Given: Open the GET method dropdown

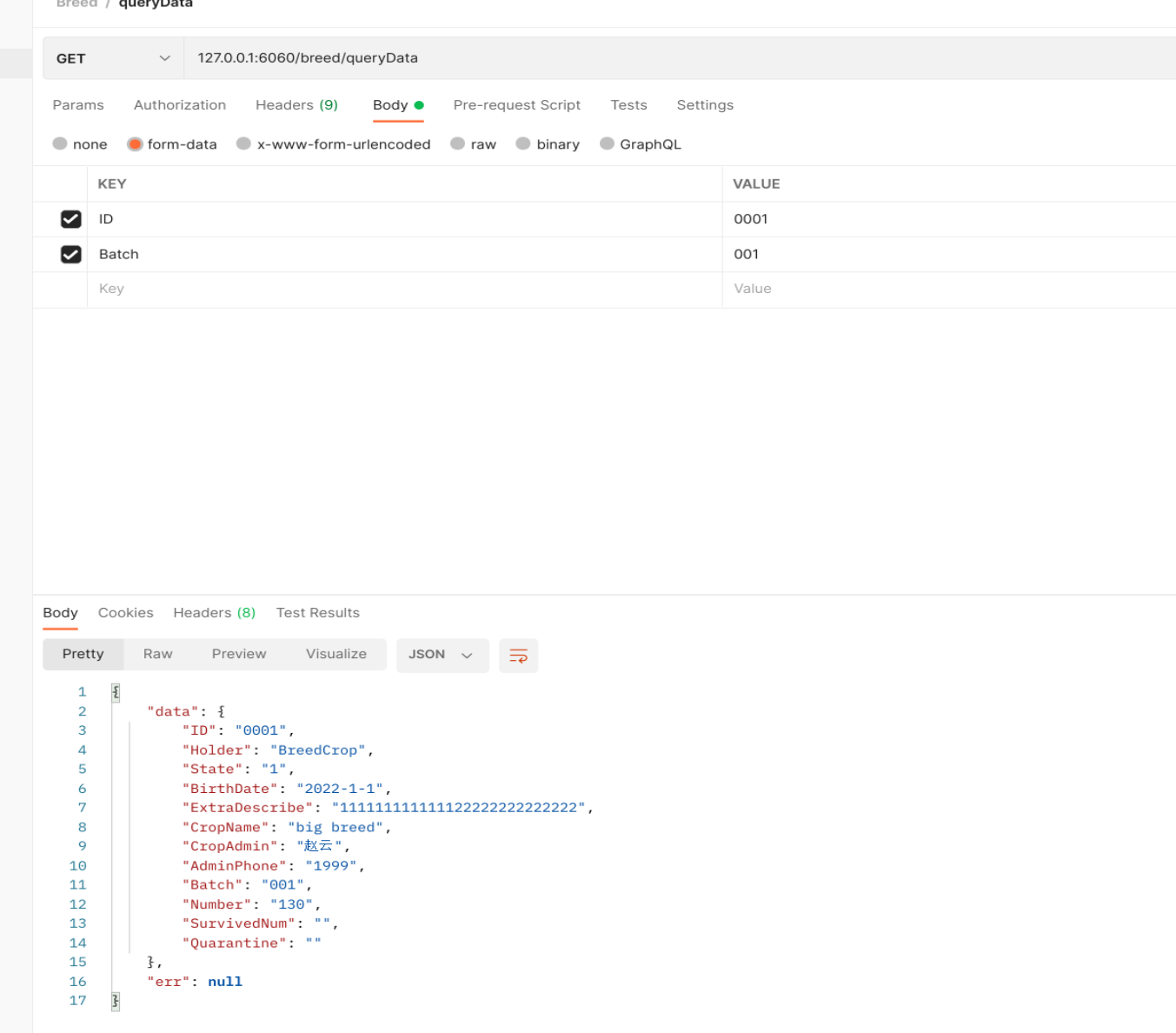Looking at the screenshot, I should [x=113, y=58].
